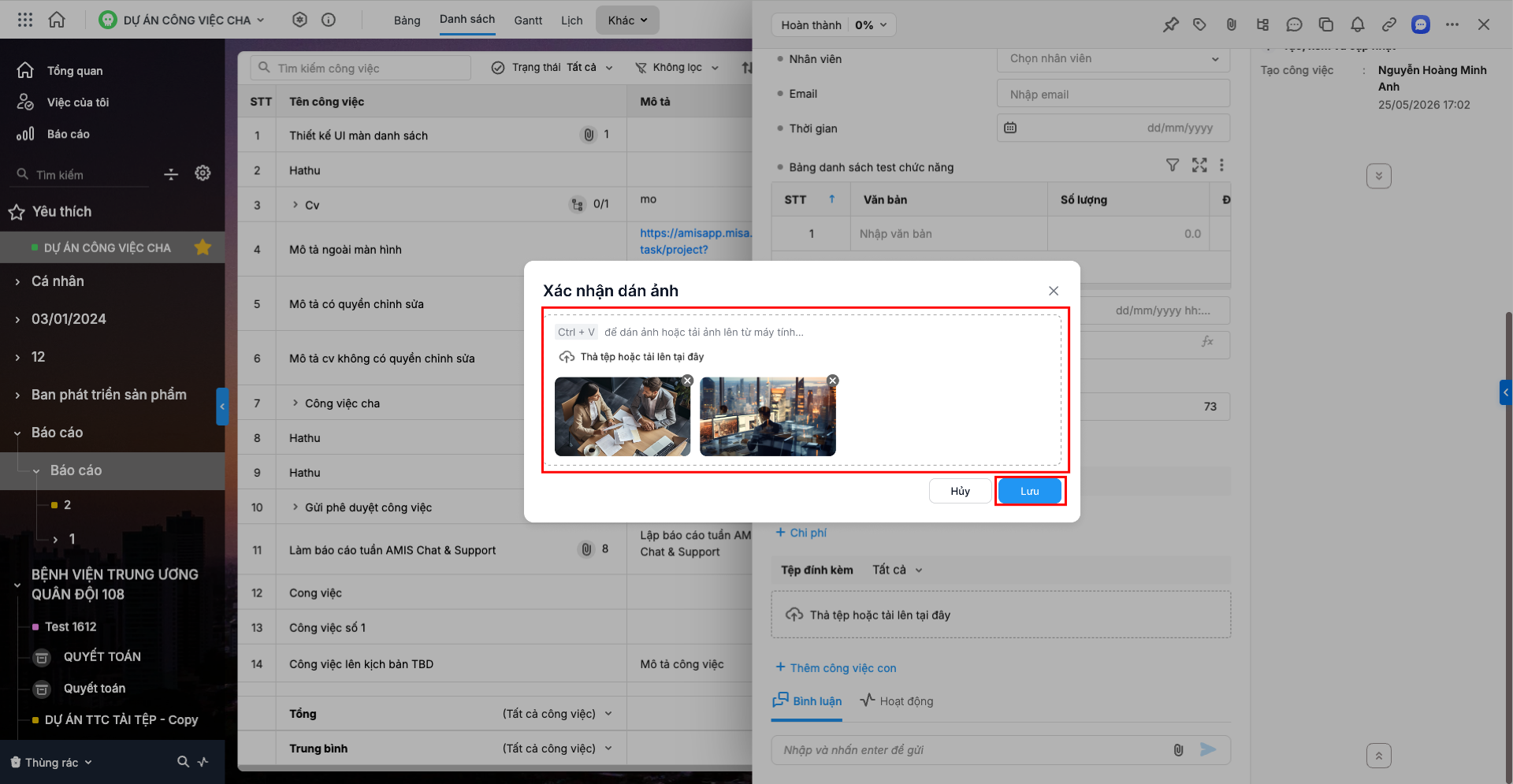Click the Chi phí add link
This screenshot has width=1513, height=784.
coord(801,533)
